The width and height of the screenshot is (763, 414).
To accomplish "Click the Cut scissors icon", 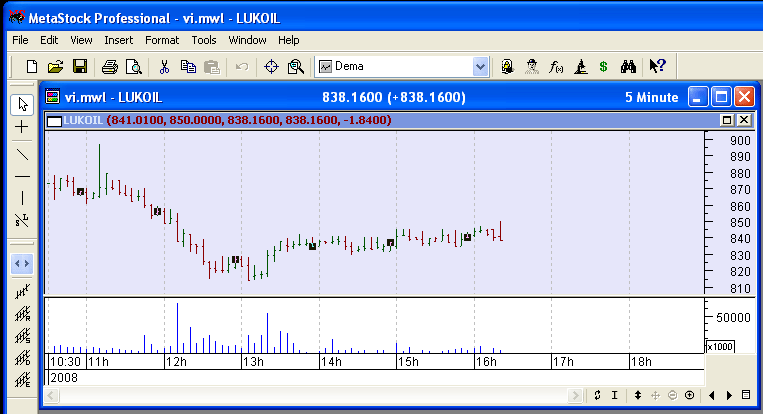I will click(x=164, y=67).
